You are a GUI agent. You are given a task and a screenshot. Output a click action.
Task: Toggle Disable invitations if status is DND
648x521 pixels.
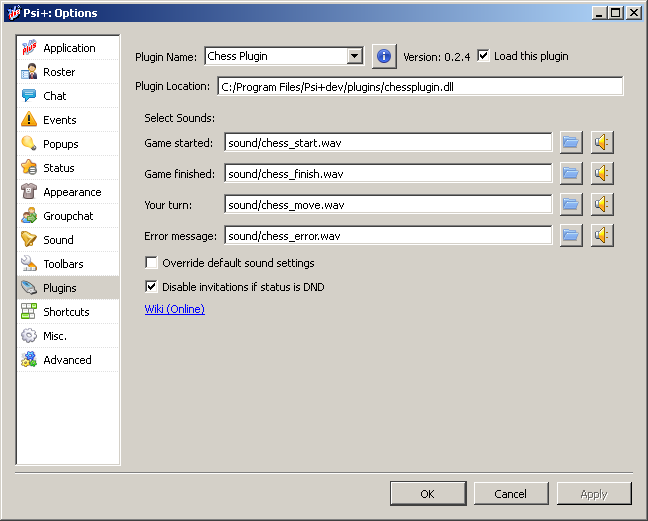[x=152, y=287]
